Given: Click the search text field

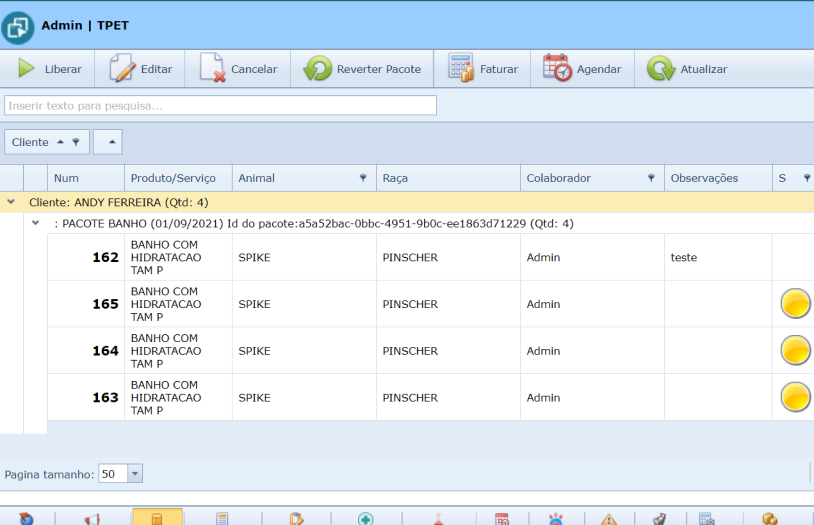Looking at the screenshot, I should pyautogui.click(x=220, y=105).
